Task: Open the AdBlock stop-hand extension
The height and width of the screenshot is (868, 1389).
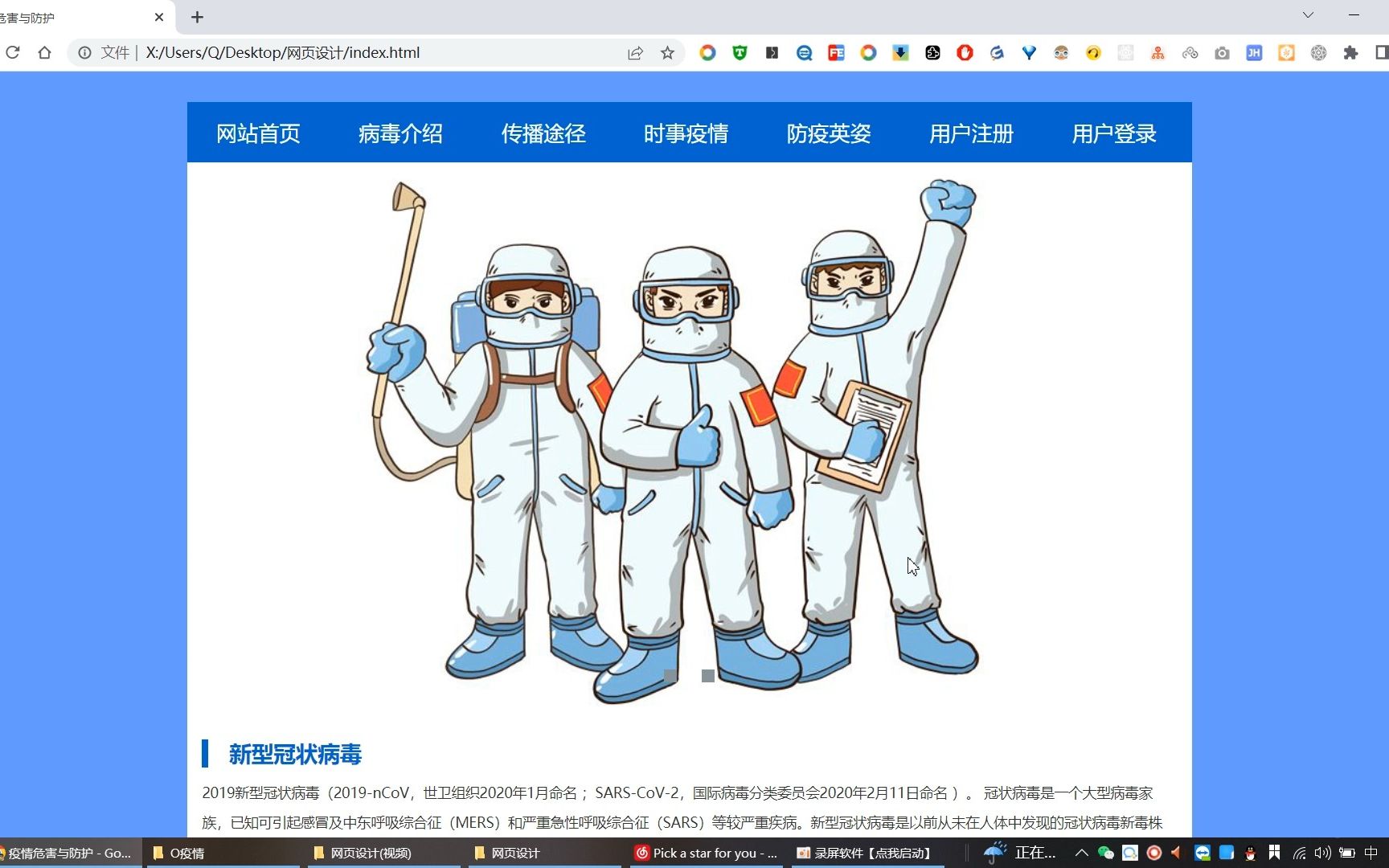Action: [x=965, y=52]
